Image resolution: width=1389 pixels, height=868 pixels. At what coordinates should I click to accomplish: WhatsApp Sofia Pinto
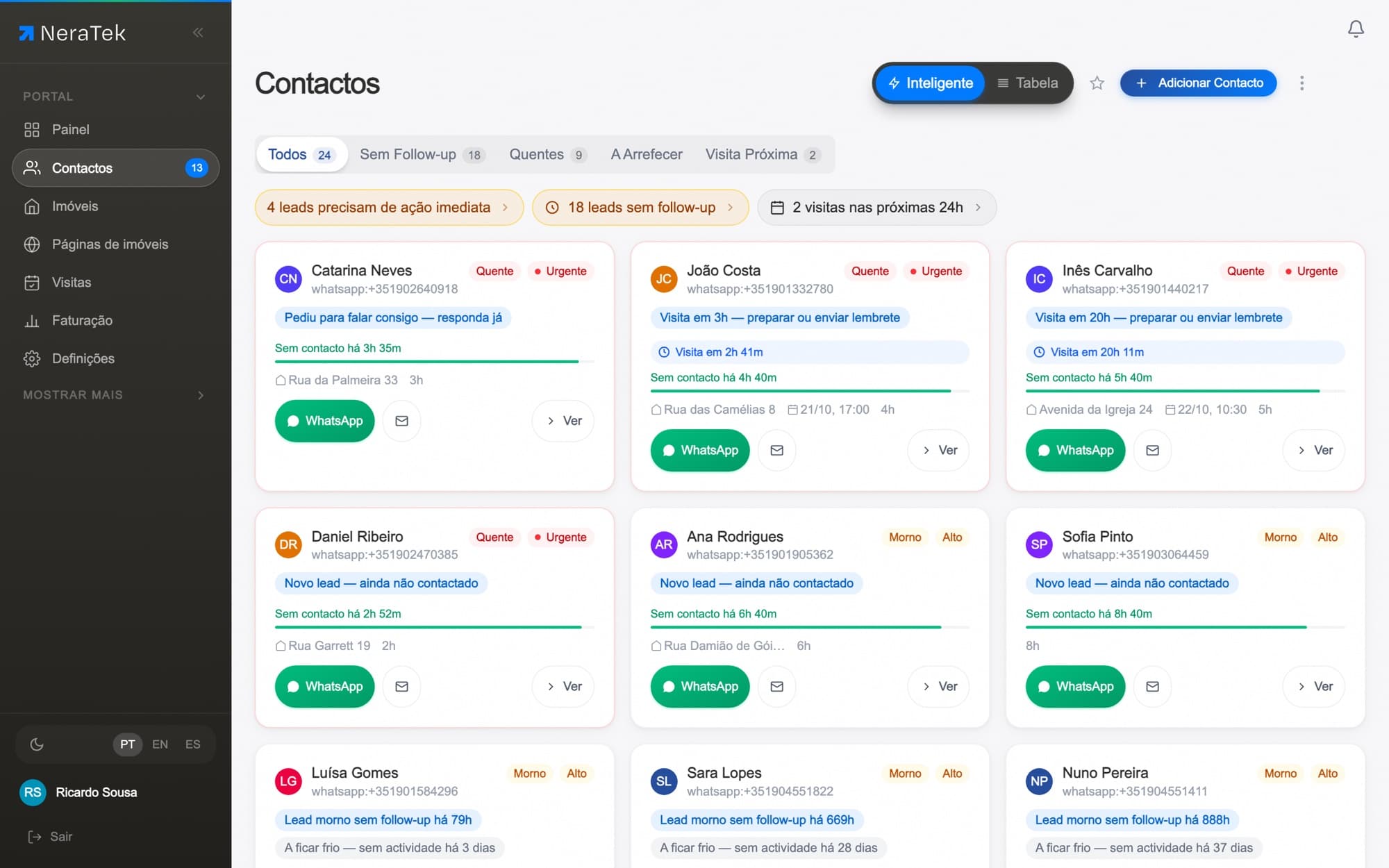click(x=1075, y=686)
